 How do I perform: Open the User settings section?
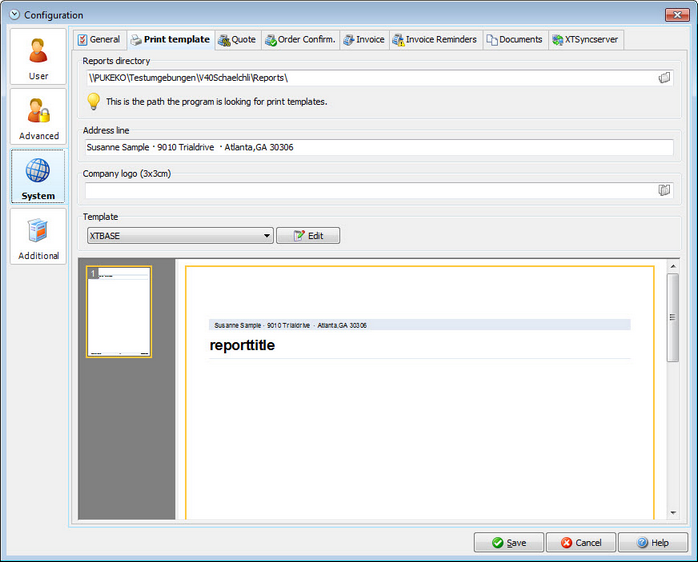[38, 57]
